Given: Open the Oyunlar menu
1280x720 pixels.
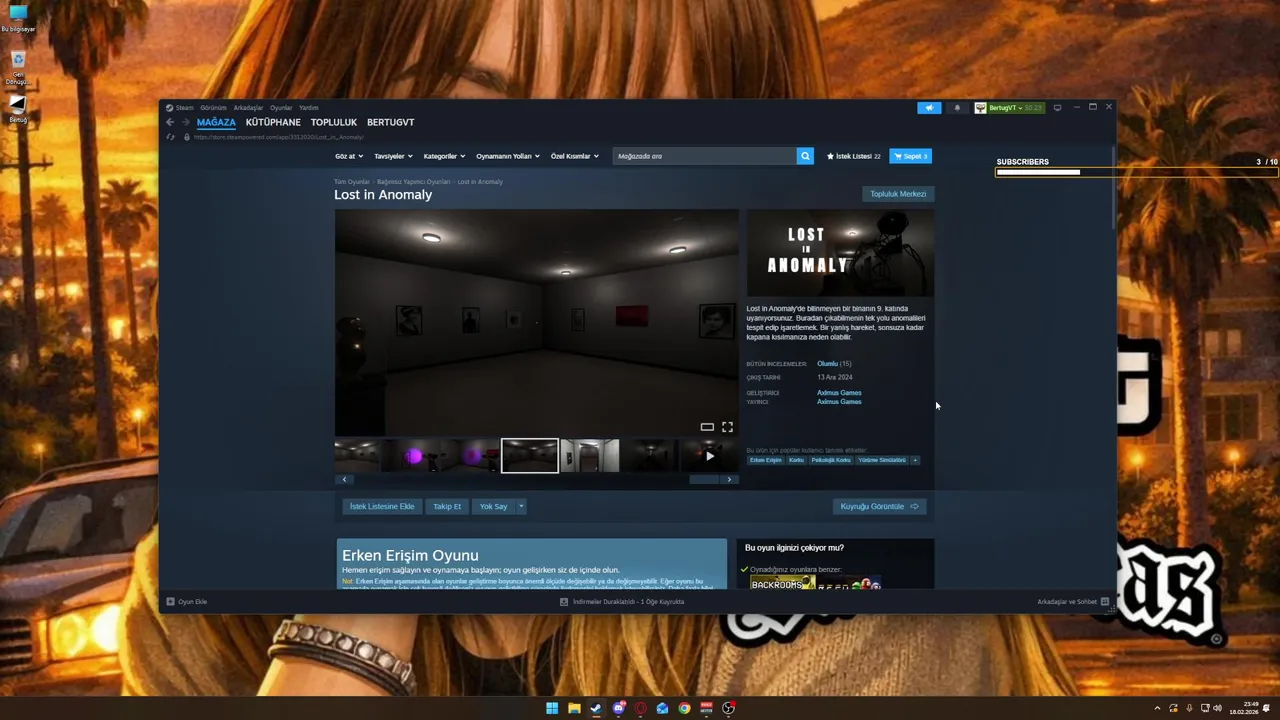Looking at the screenshot, I should point(281,107).
